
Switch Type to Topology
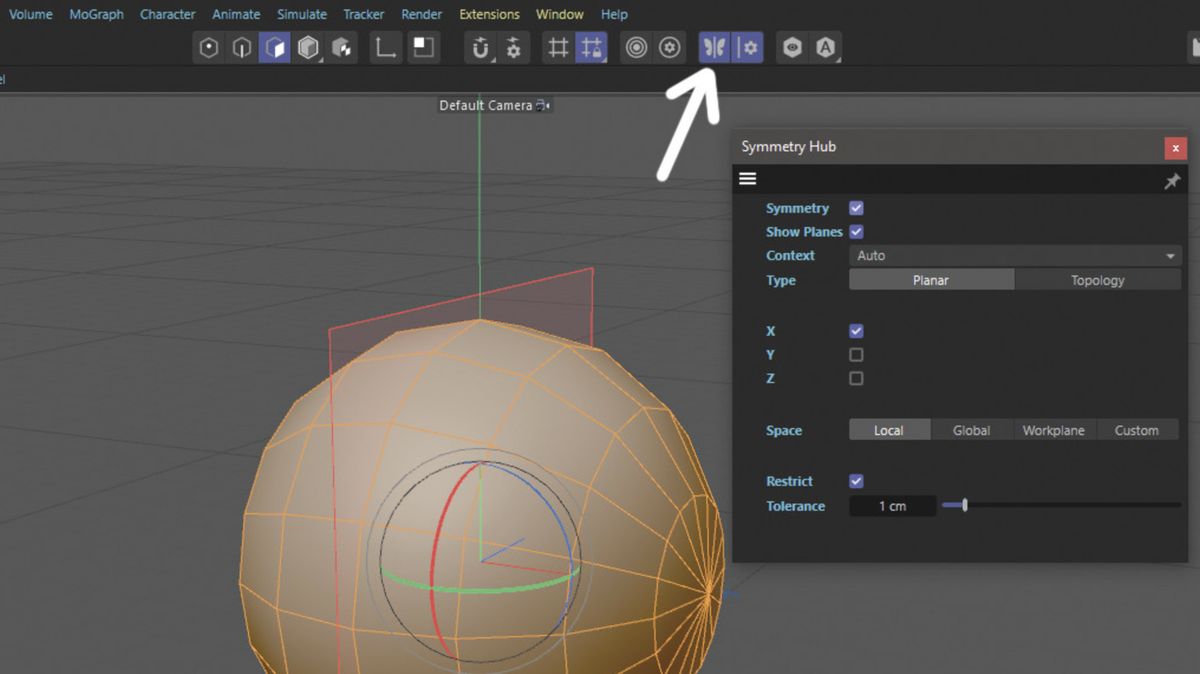tap(1097, 280)
